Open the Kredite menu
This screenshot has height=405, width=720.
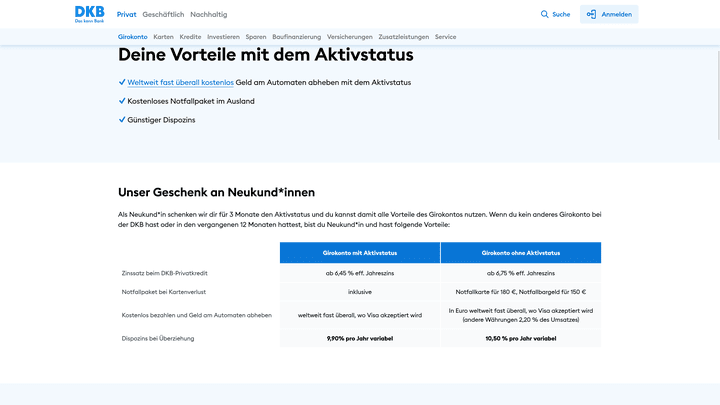tap(190, 37)
